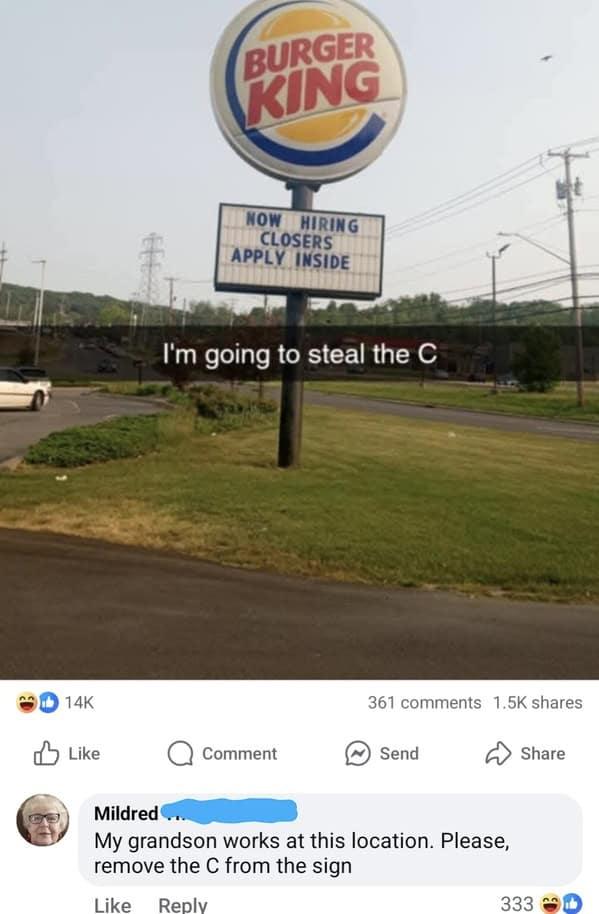Click the Share arrow icon
The image size is (599, 914).
498,753
